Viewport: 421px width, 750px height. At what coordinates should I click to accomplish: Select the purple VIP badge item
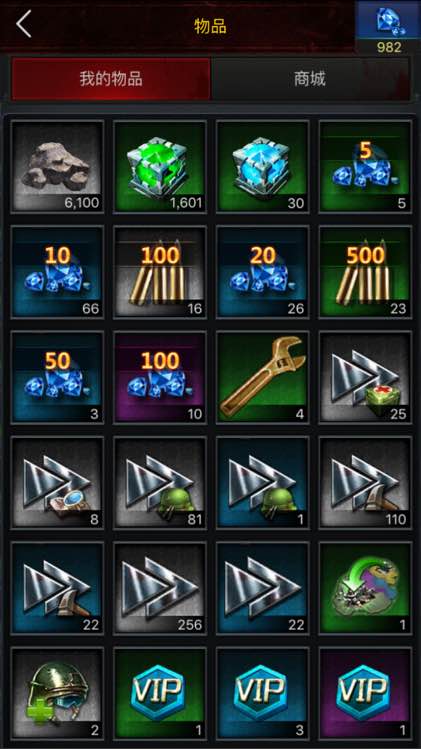(x=366, y=693)
